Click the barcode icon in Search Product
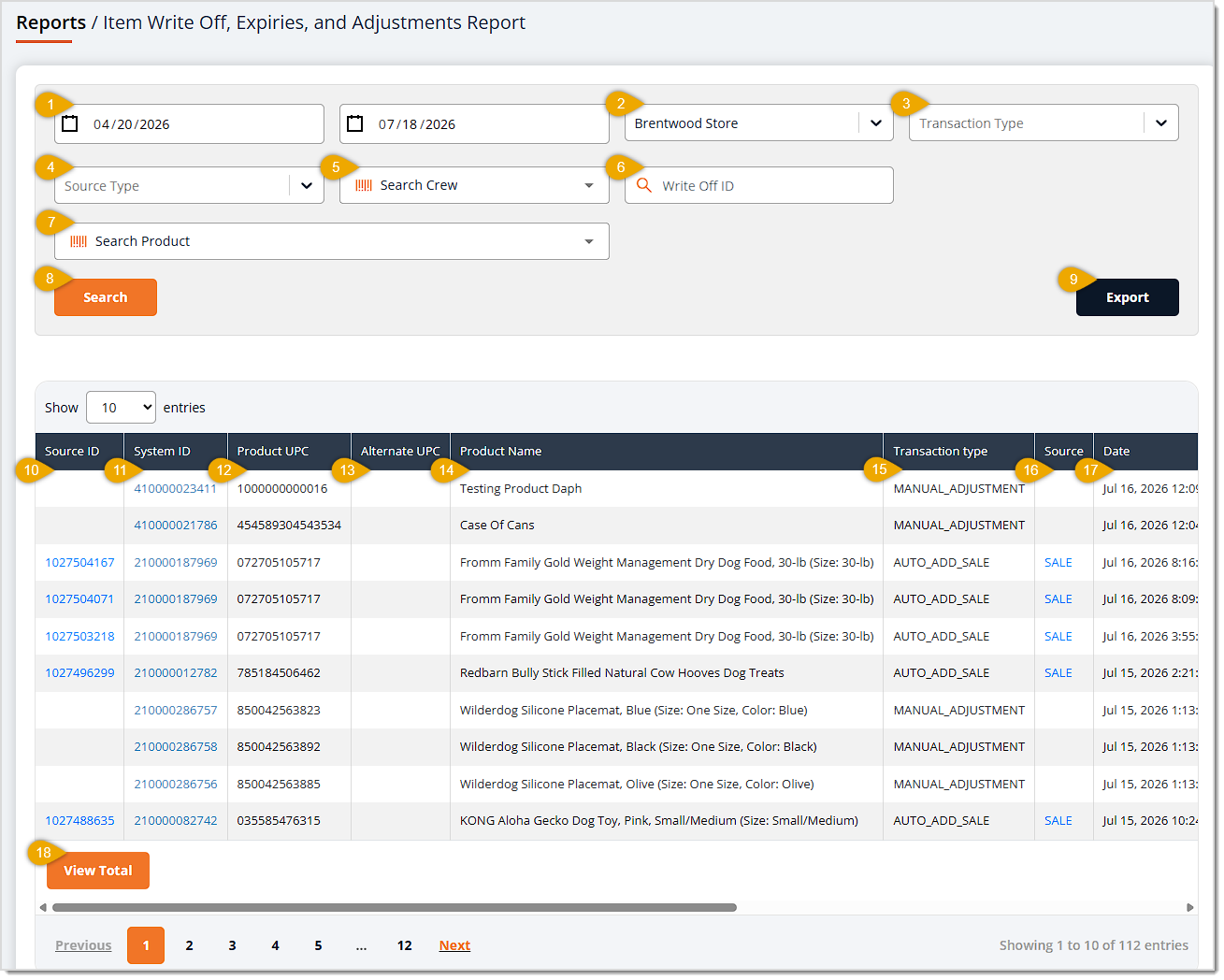The image size is (1224, 980). (x=79, y=241)
